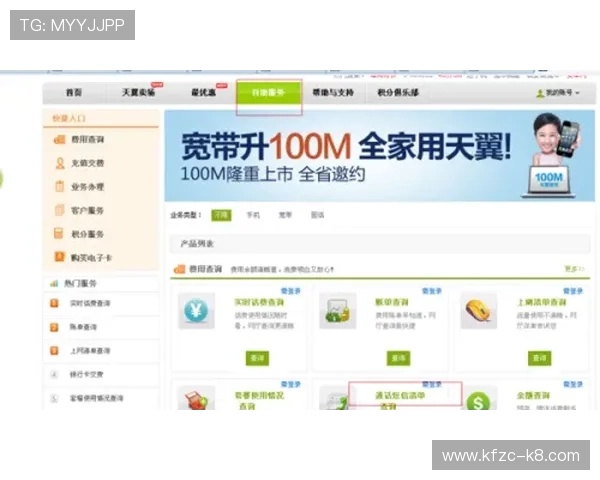The width and height of the screenshot is (600, 480).
Task: Click the broadband 100M promotion banner
Action: coord(380,156)
